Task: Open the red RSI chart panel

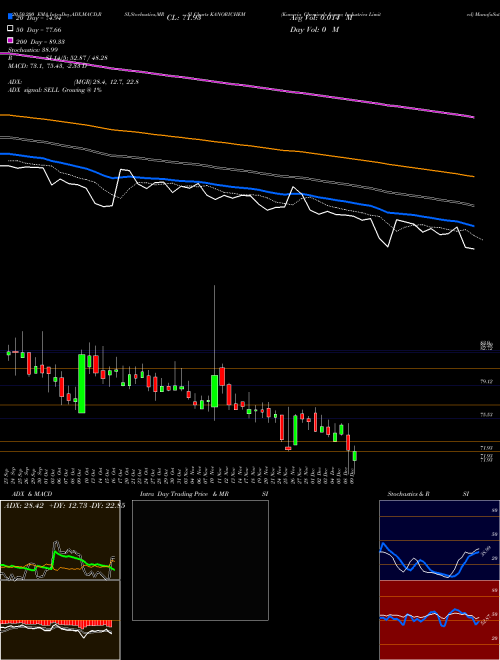Action: pos(439,620)
